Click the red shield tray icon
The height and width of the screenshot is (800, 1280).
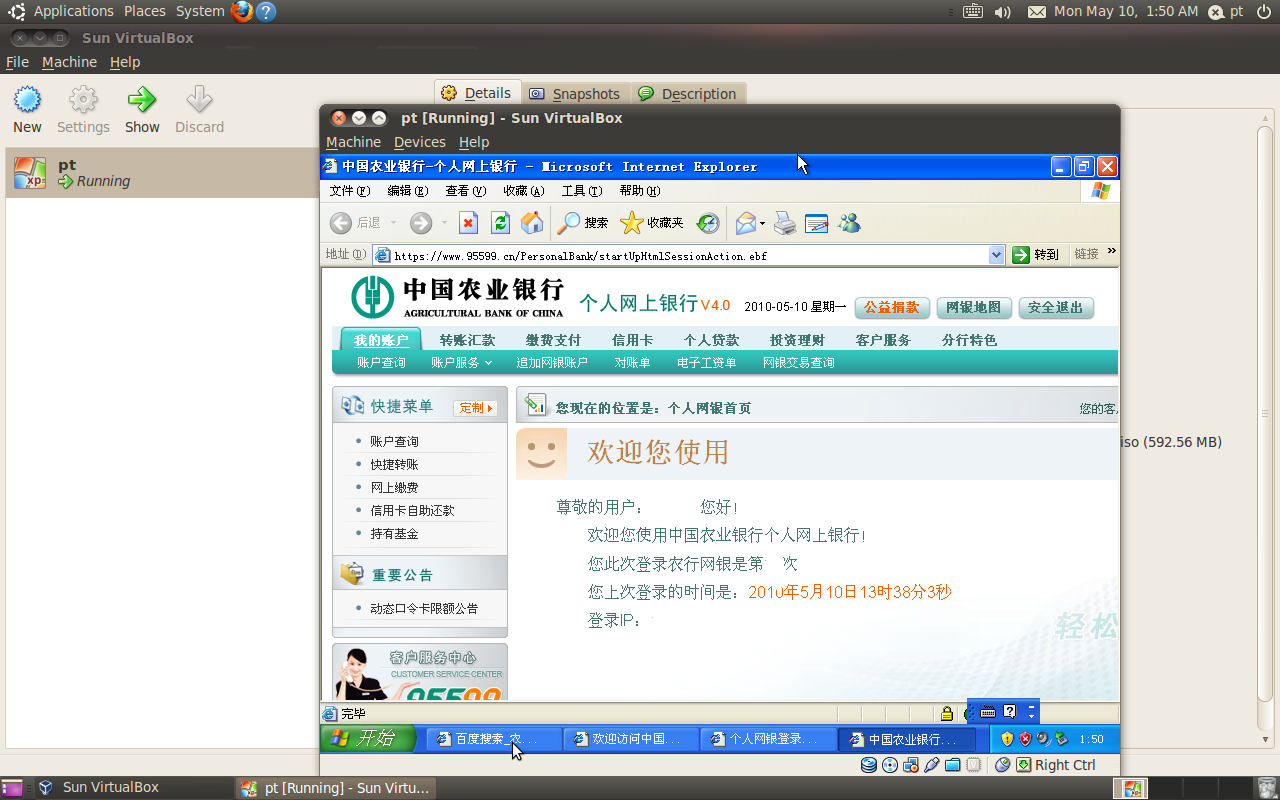pos(1025,739)
